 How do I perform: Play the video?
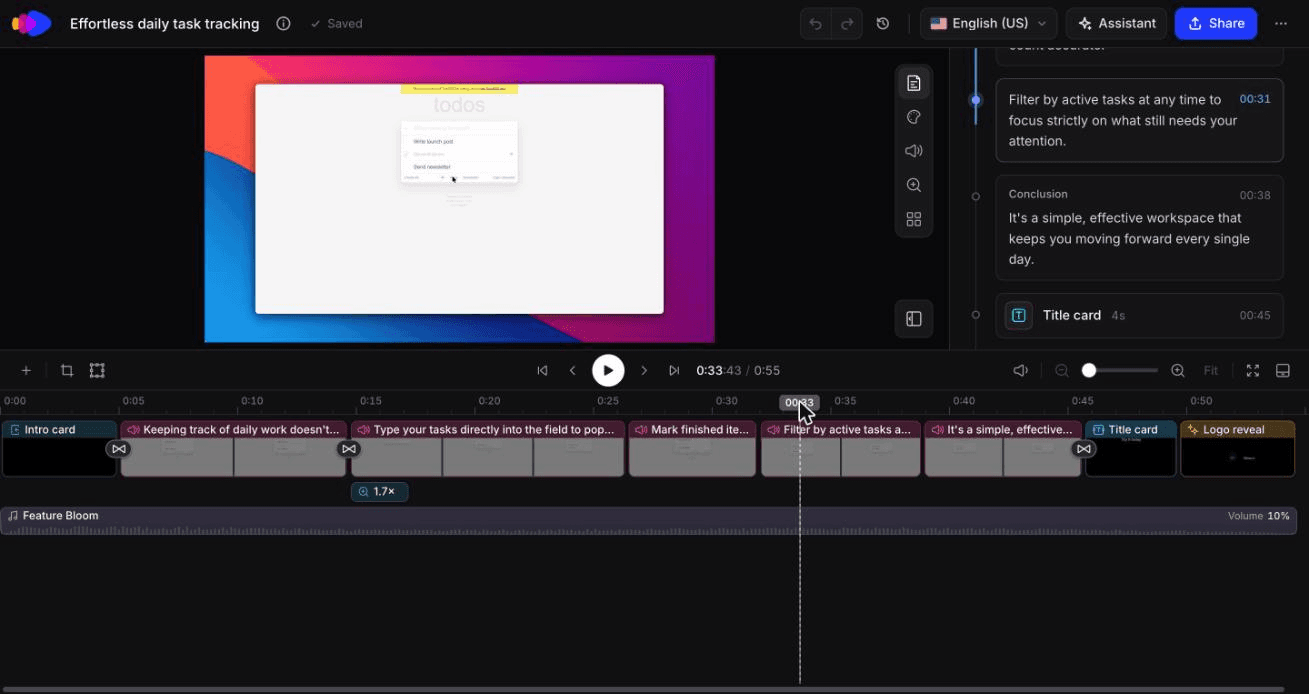608,370
